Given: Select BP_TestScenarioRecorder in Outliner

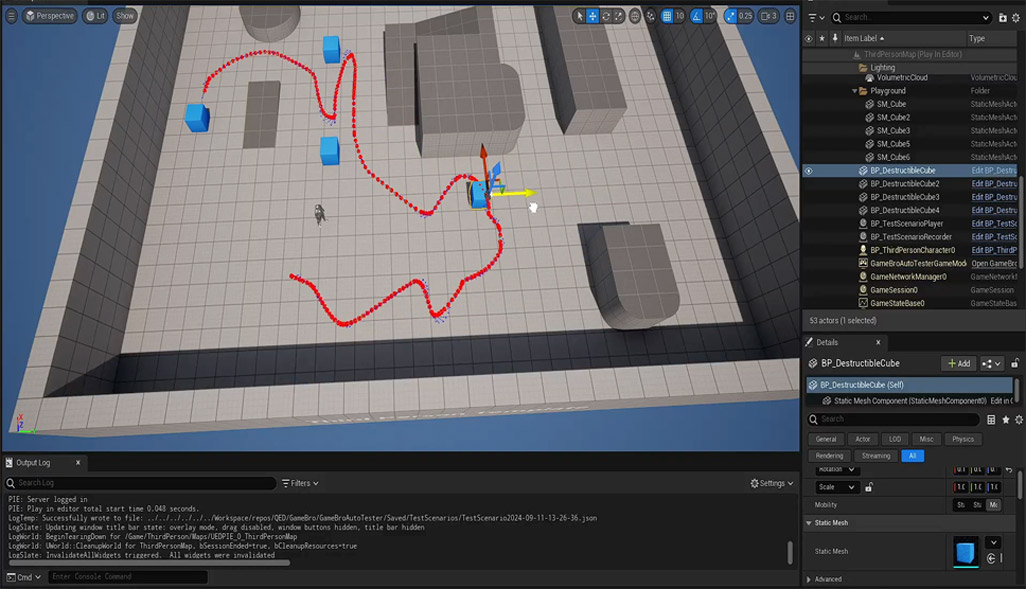Looking at the screenshot, I should (x=911, y=237).
